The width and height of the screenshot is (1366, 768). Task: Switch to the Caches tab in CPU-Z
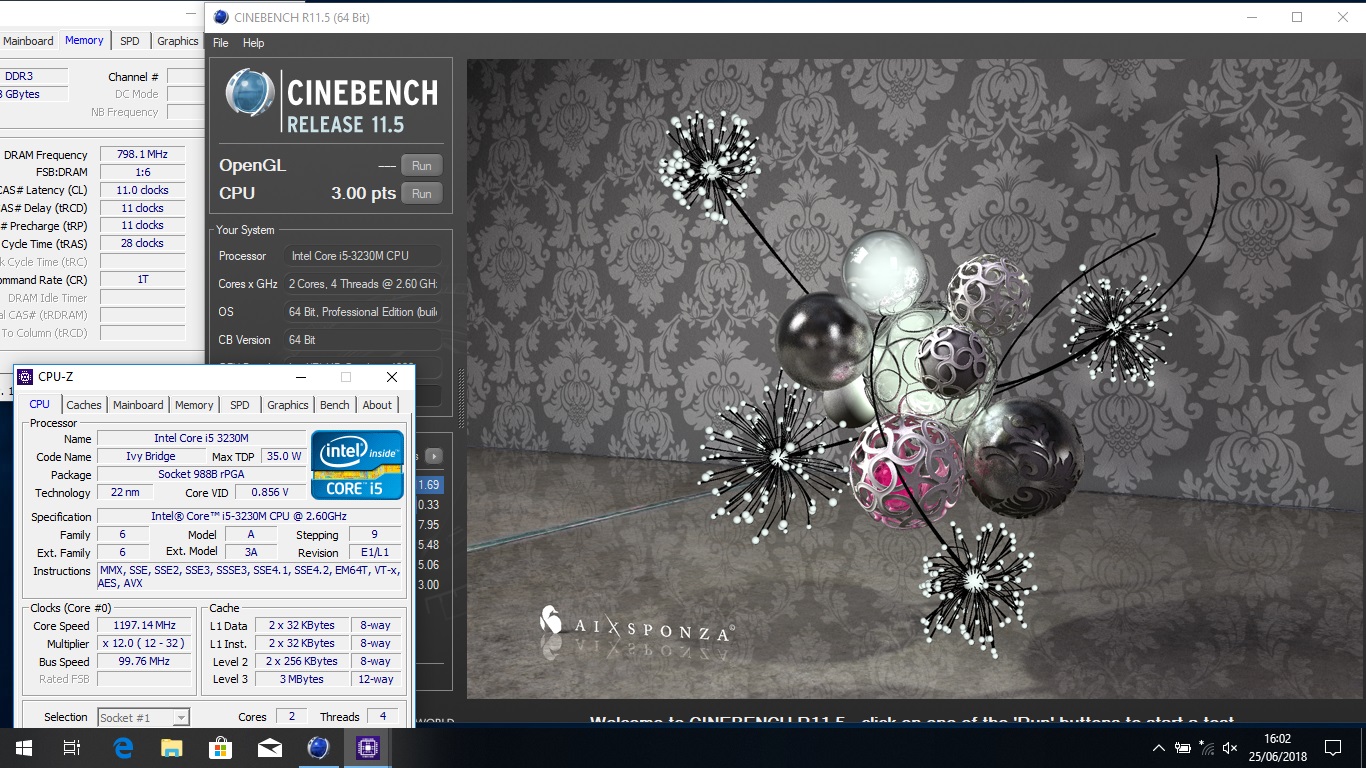point(84,405)
